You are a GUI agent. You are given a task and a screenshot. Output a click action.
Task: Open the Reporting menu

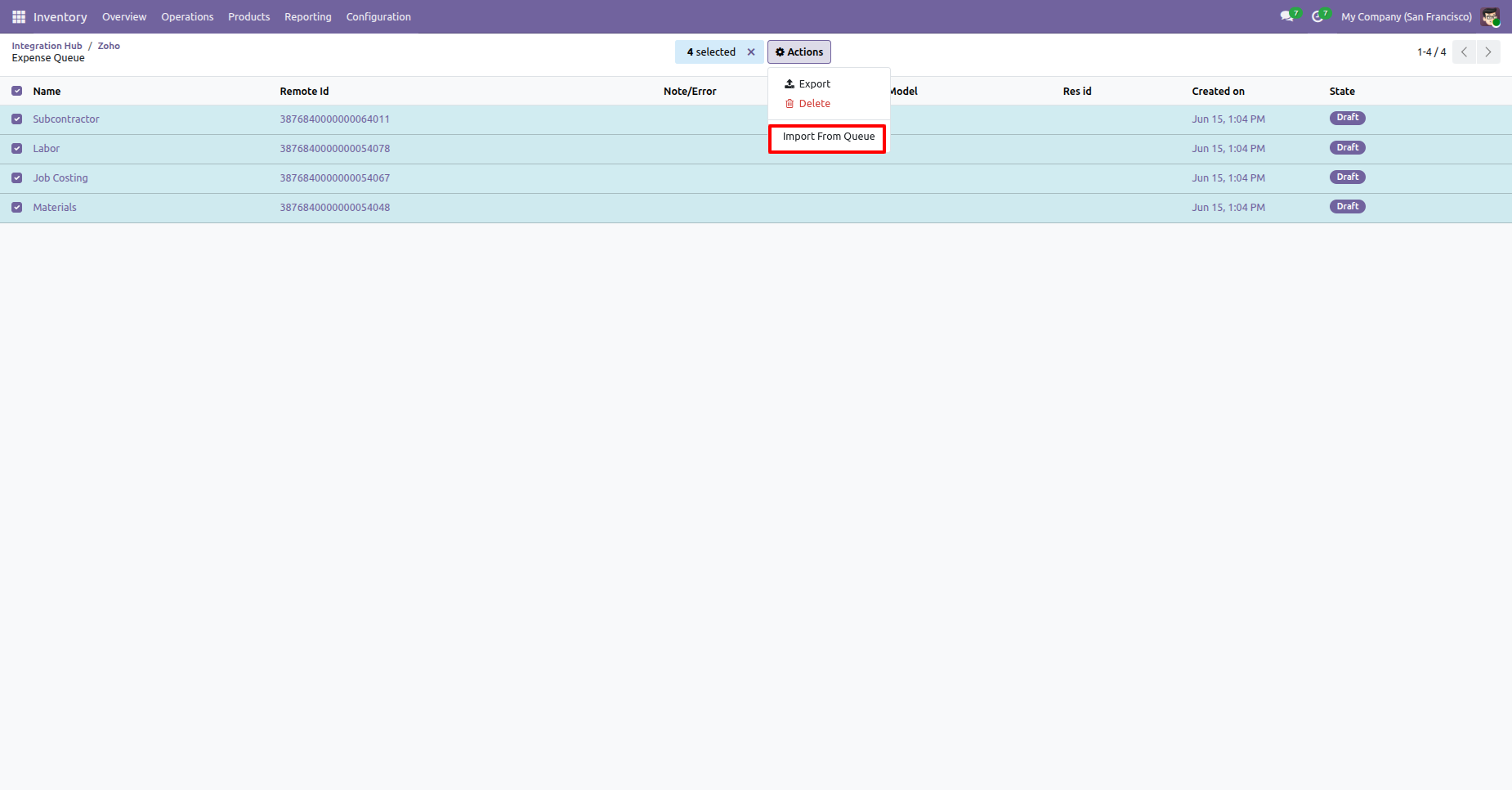pyautogui.click(x=308, y=16)
